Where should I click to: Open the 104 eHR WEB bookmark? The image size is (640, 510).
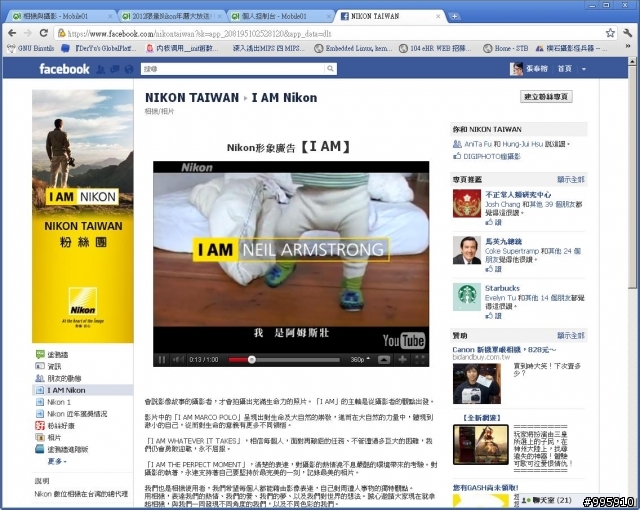point(435,48)
